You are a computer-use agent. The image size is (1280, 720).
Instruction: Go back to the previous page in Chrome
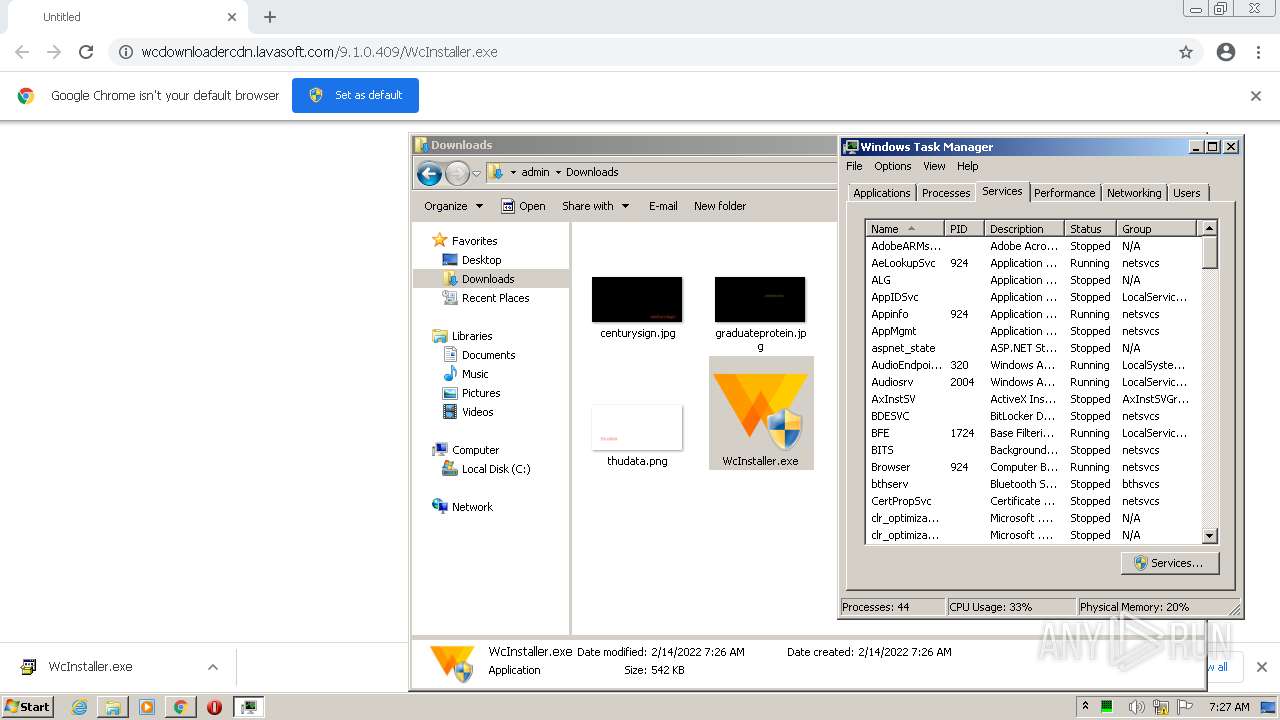pyautogui.click(x=22, y=52)
